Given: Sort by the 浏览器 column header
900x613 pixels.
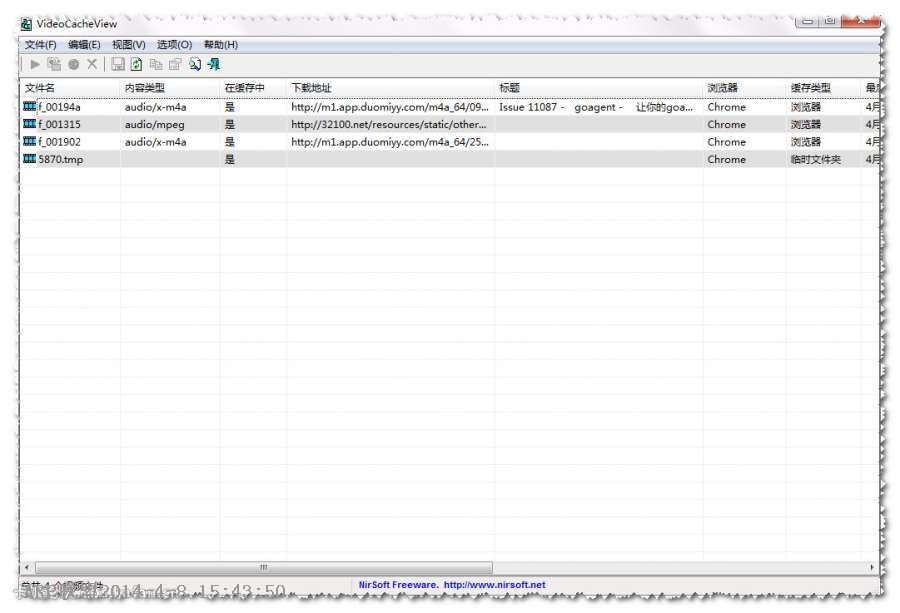Looking at the screenshot, I should pos(744,88).
